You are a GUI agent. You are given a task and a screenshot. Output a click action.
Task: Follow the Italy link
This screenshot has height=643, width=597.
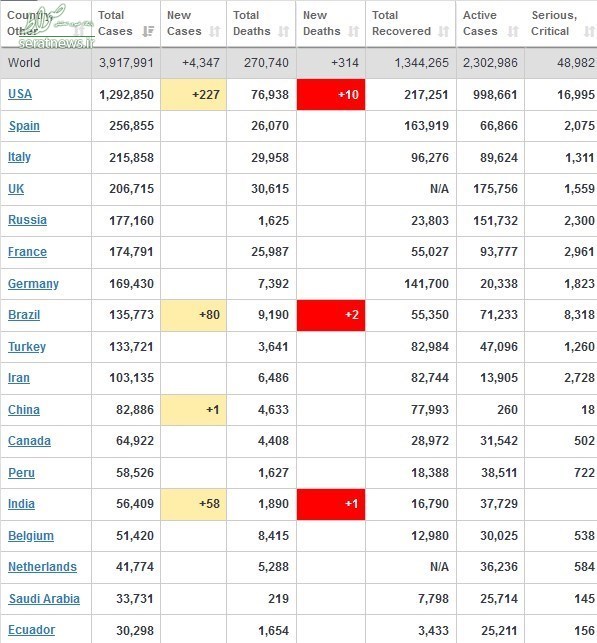pos(19,157)
